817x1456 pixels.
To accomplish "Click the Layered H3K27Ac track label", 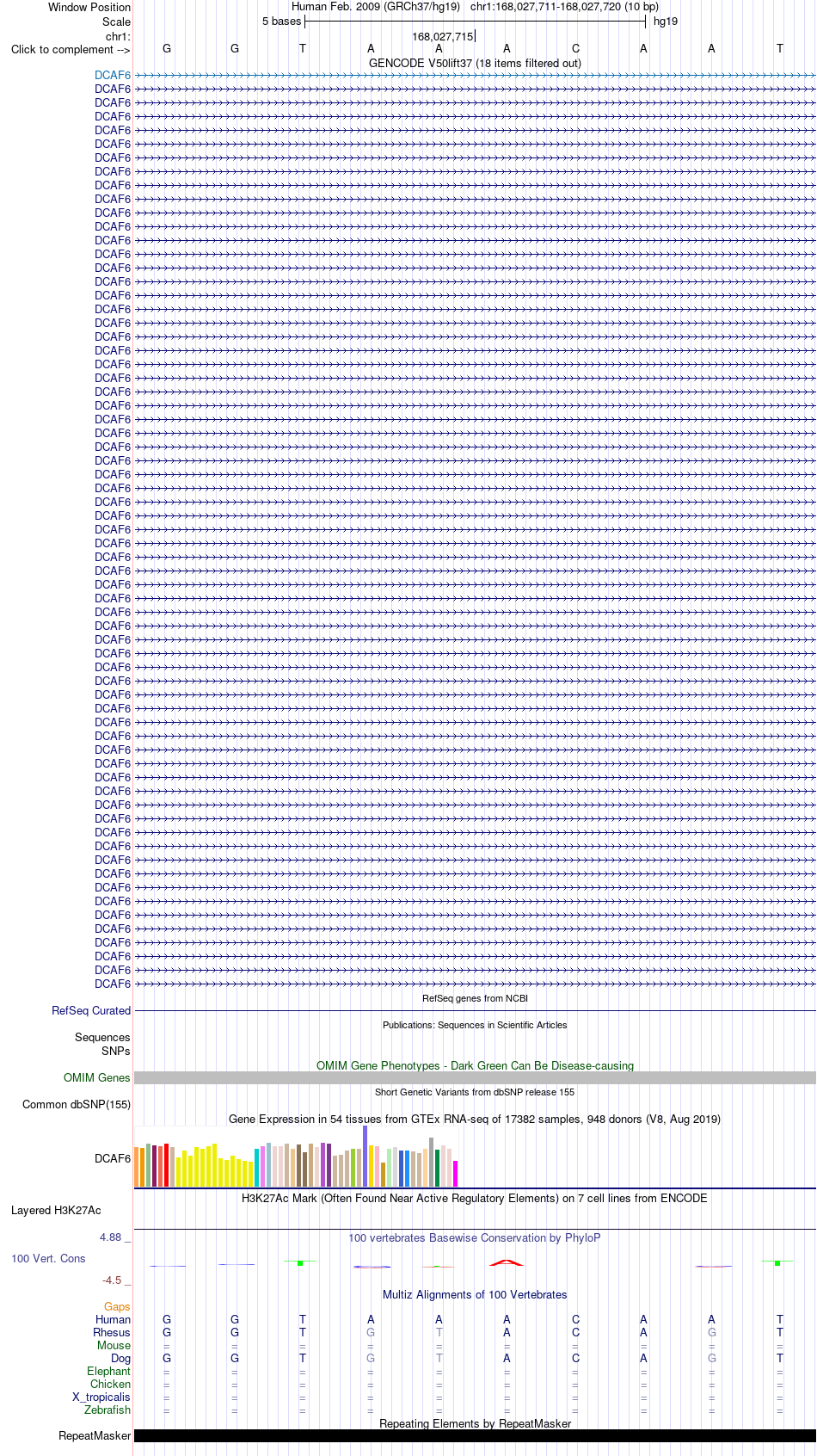I will (x=56, y=1210).
